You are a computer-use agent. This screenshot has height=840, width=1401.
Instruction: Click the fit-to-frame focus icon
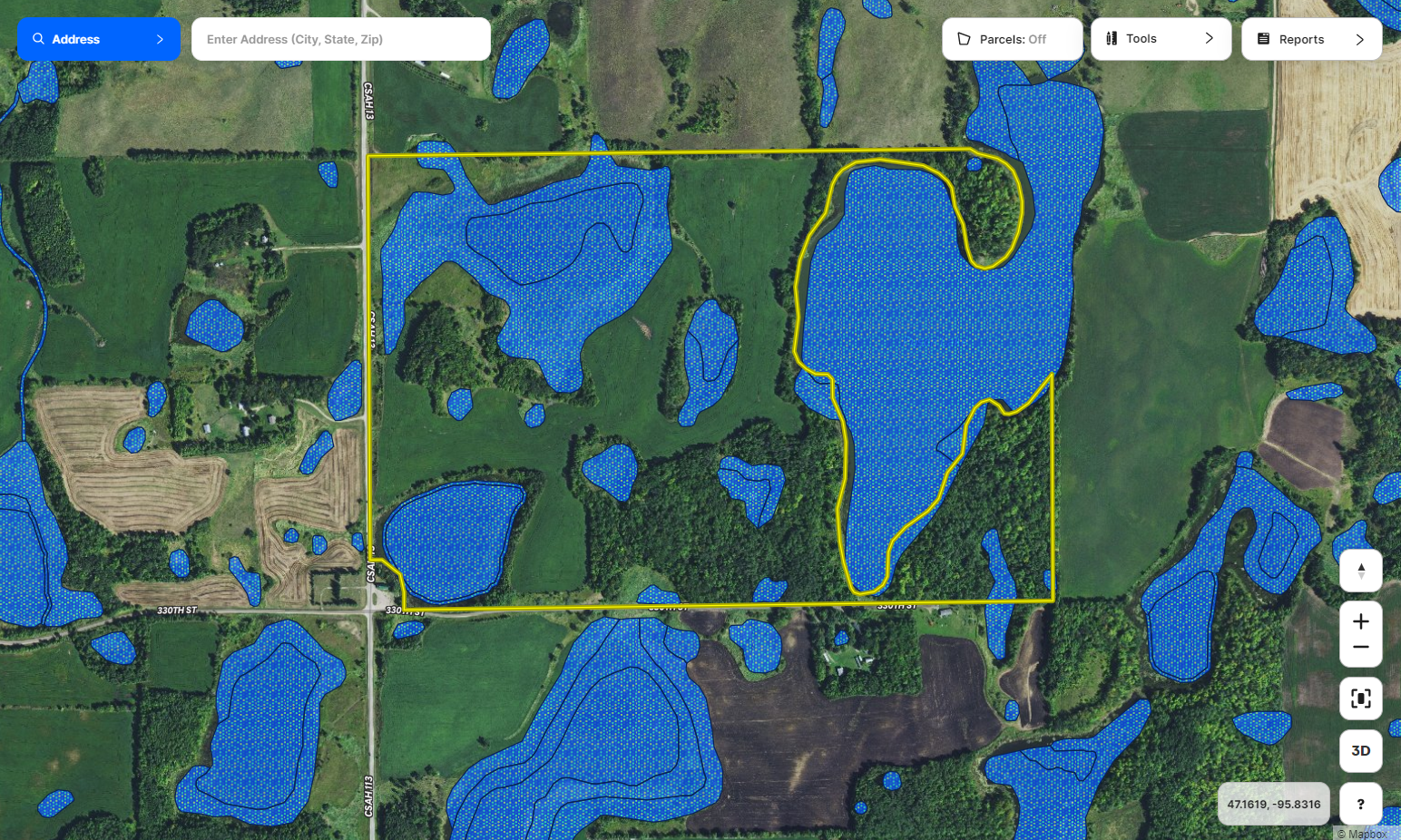point(1360,698)
